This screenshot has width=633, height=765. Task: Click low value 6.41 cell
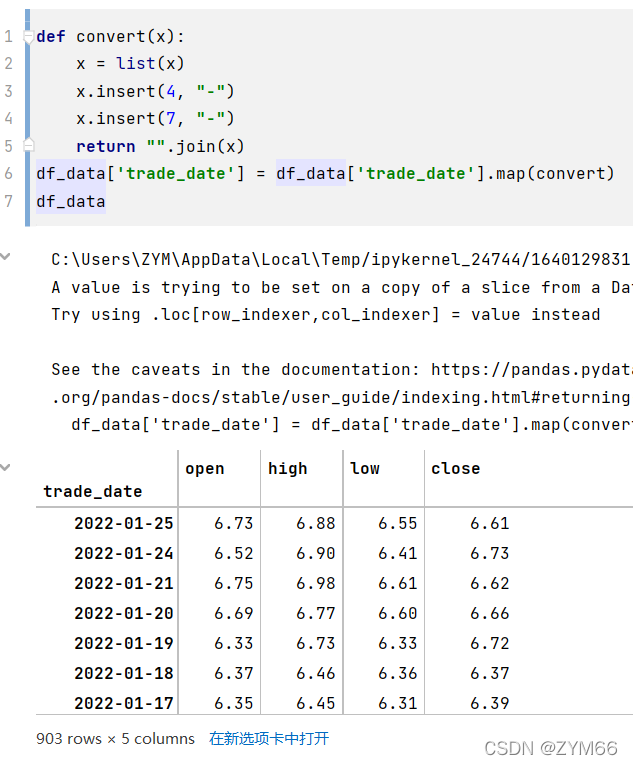coord(397,553)
